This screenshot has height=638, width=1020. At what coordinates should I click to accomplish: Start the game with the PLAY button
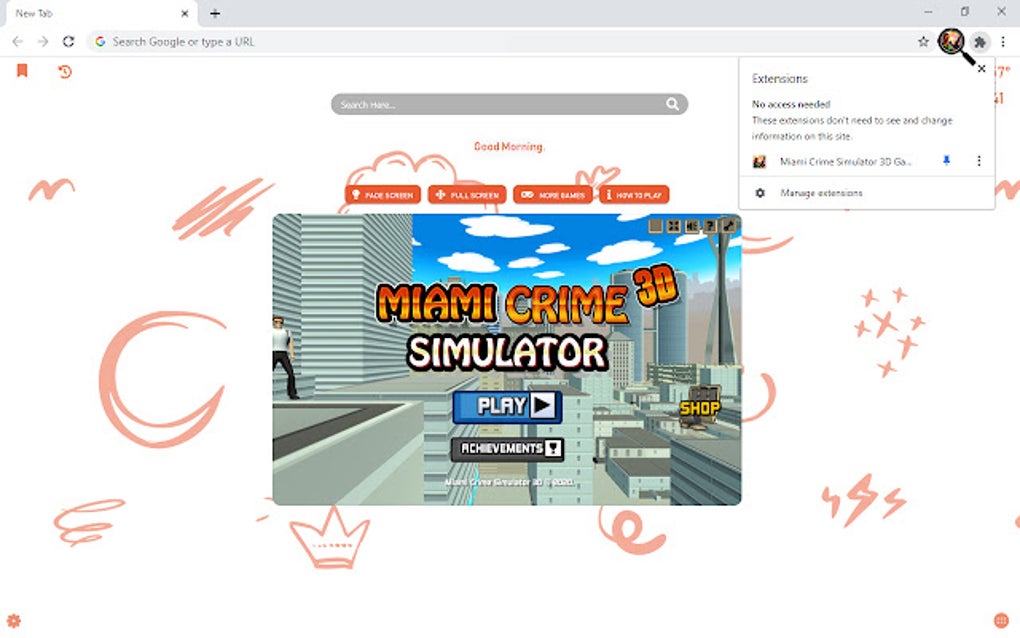[507, 406]
